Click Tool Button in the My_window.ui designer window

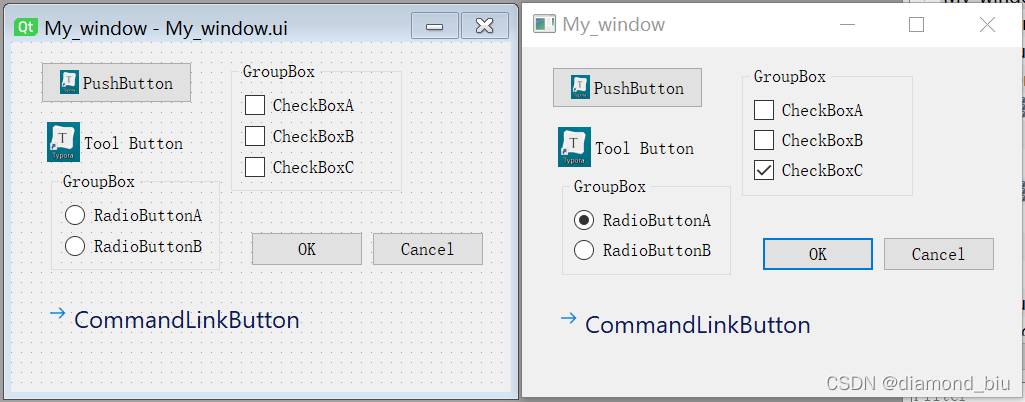click(x=116, y=142)
